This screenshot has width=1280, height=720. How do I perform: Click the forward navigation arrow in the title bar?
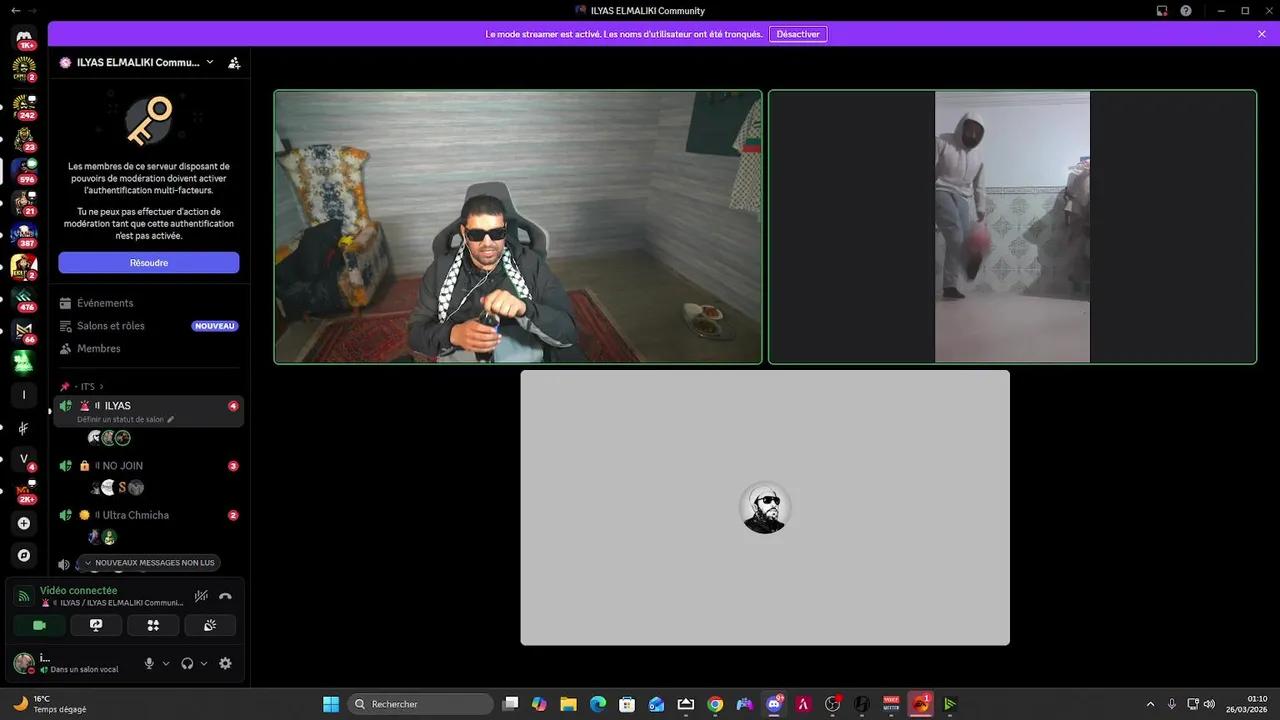coord(32,10)
